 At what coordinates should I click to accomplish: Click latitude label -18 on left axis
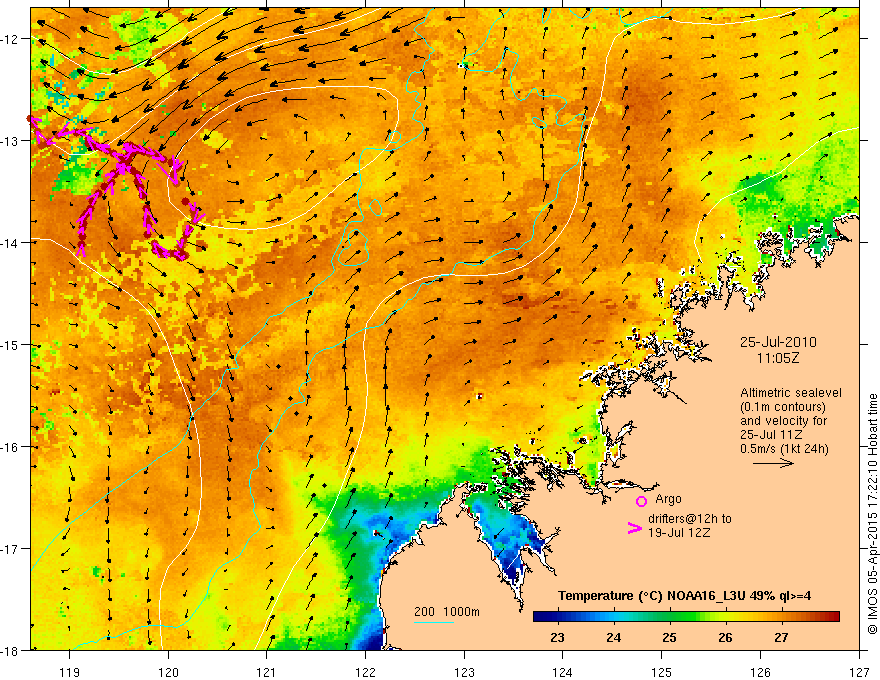click(11, 650)
